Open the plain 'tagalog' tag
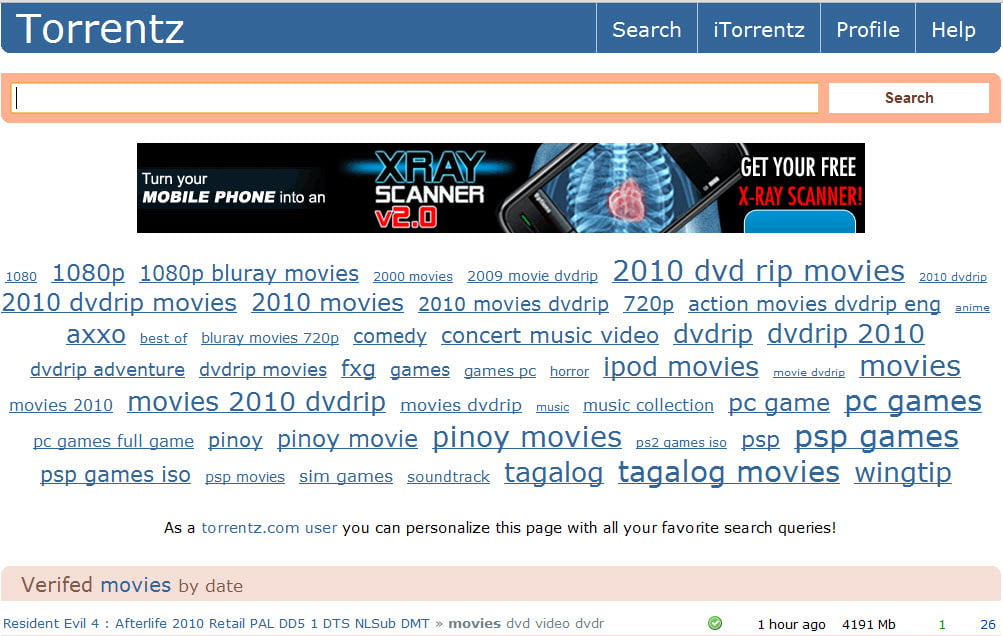 click(553, 474)
